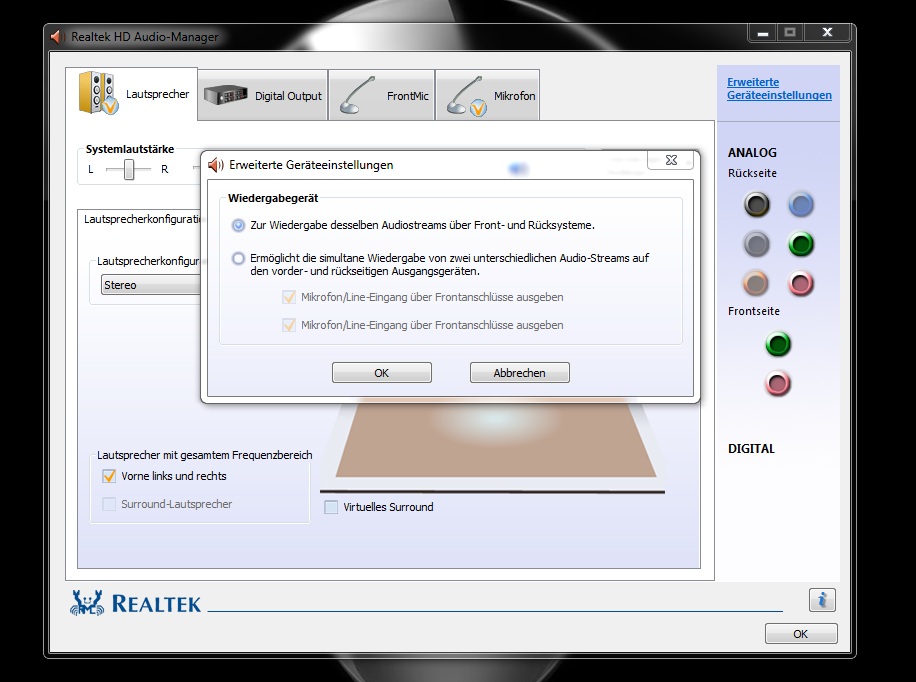Screen dimensions: 916x682
Task: Click the Lautsprecher speakers icon
Action: pos(98,92)
